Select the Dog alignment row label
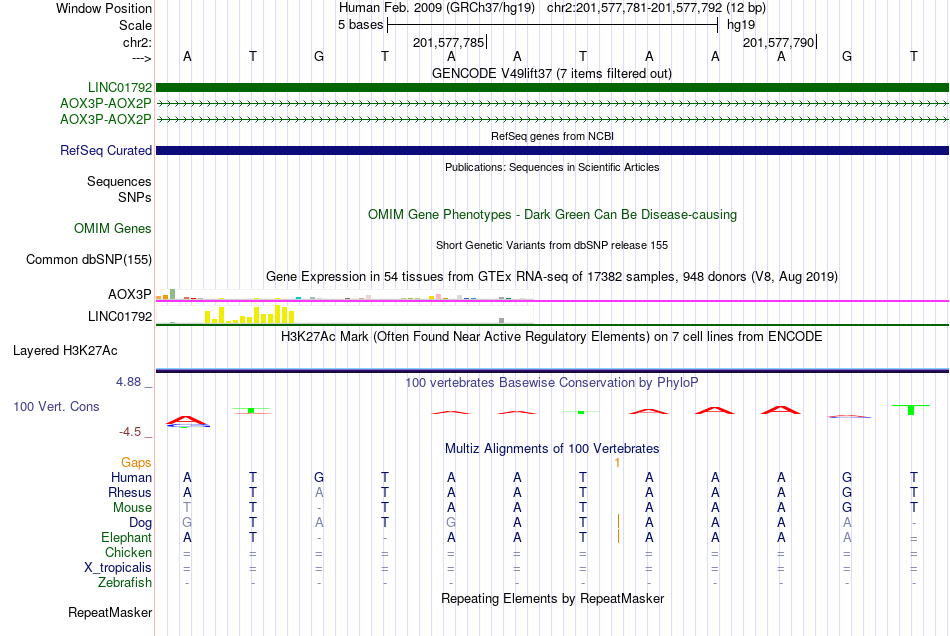Viewport: 950px width, 636px height. coord(140,523)
